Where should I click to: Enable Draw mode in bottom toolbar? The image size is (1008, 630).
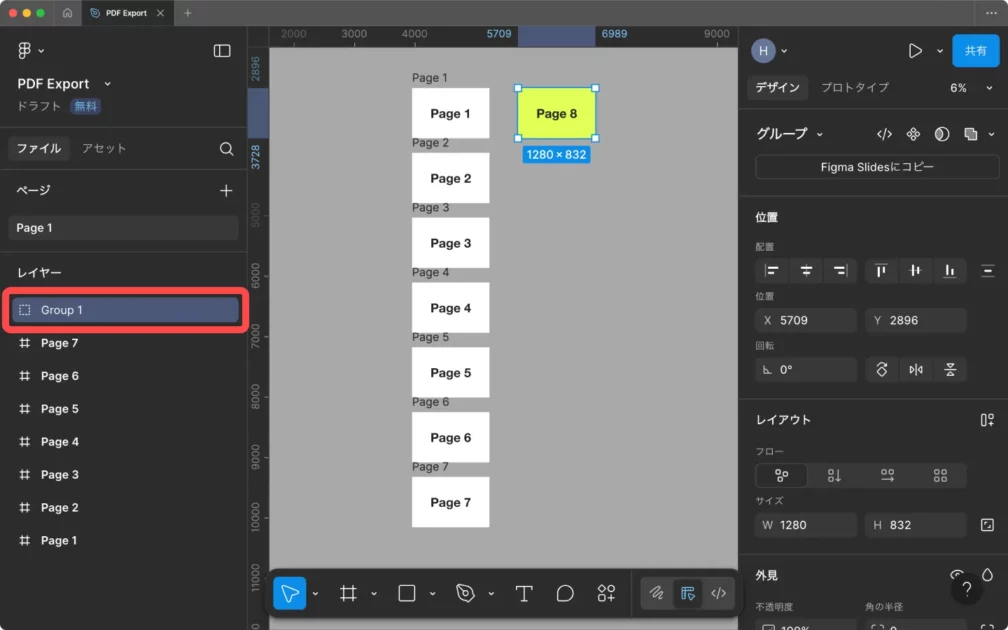(x=656, y=593)
